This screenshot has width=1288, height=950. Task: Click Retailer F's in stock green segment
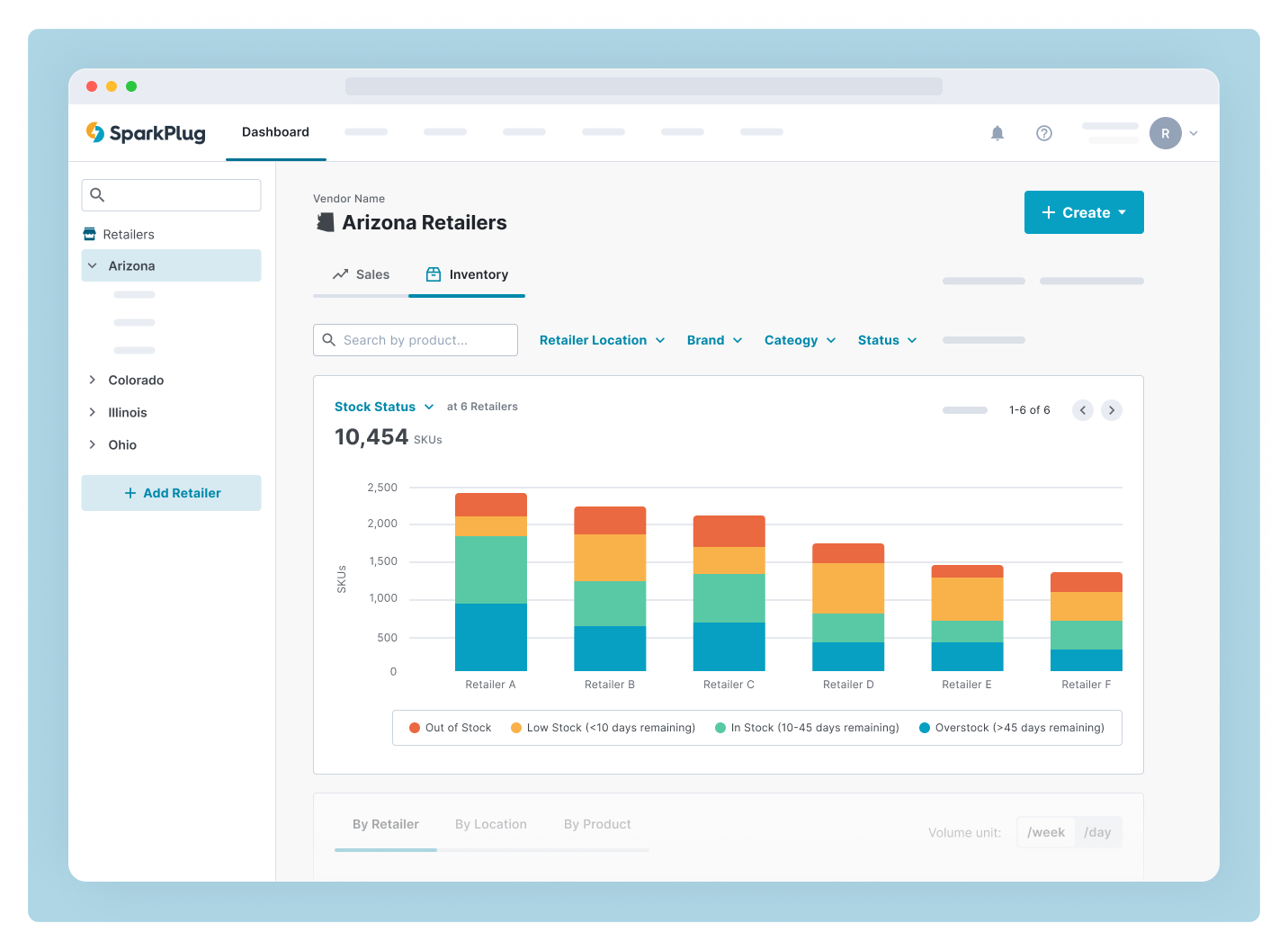pos(1087,635)
